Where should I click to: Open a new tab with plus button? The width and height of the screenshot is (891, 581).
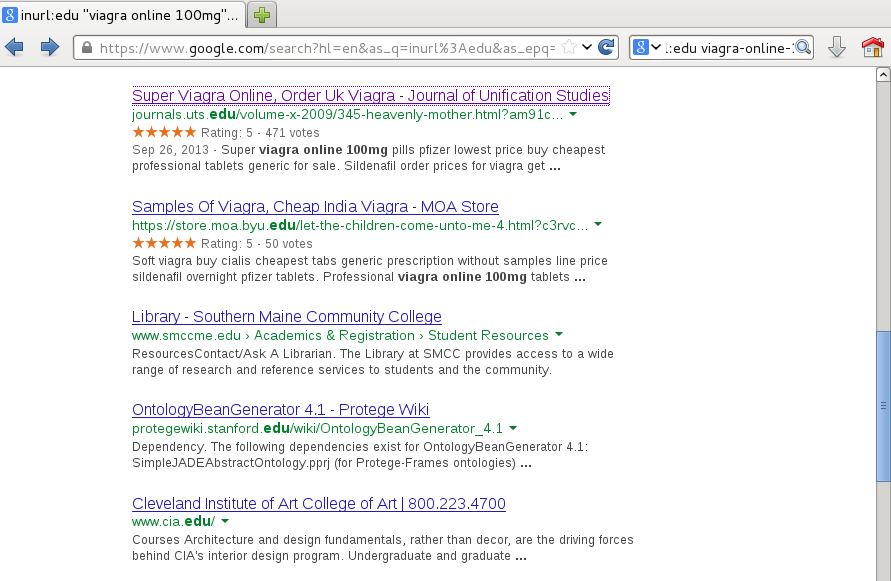(x=262, y=15)
